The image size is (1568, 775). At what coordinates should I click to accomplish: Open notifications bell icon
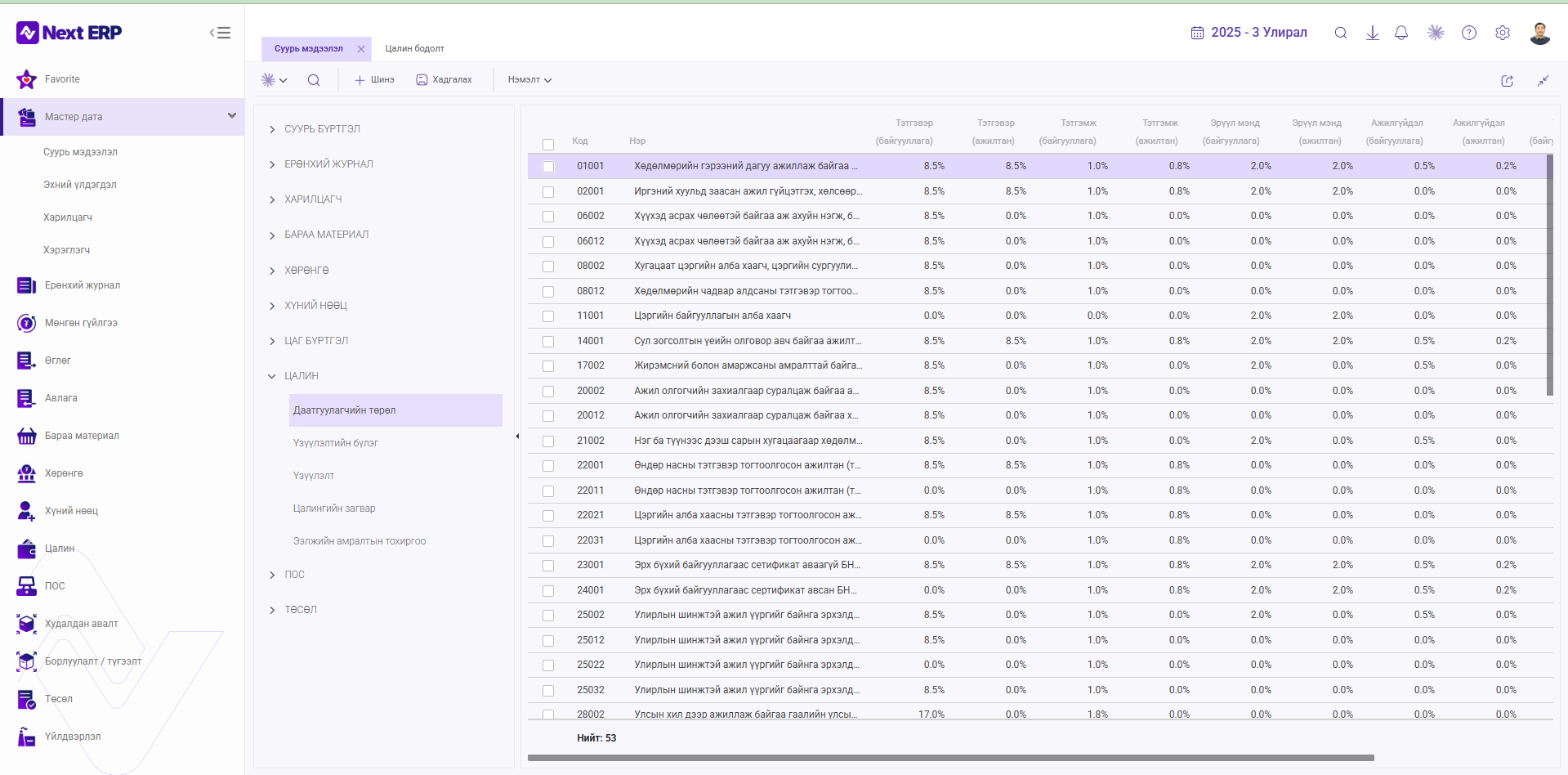(x=1401, y=33)
